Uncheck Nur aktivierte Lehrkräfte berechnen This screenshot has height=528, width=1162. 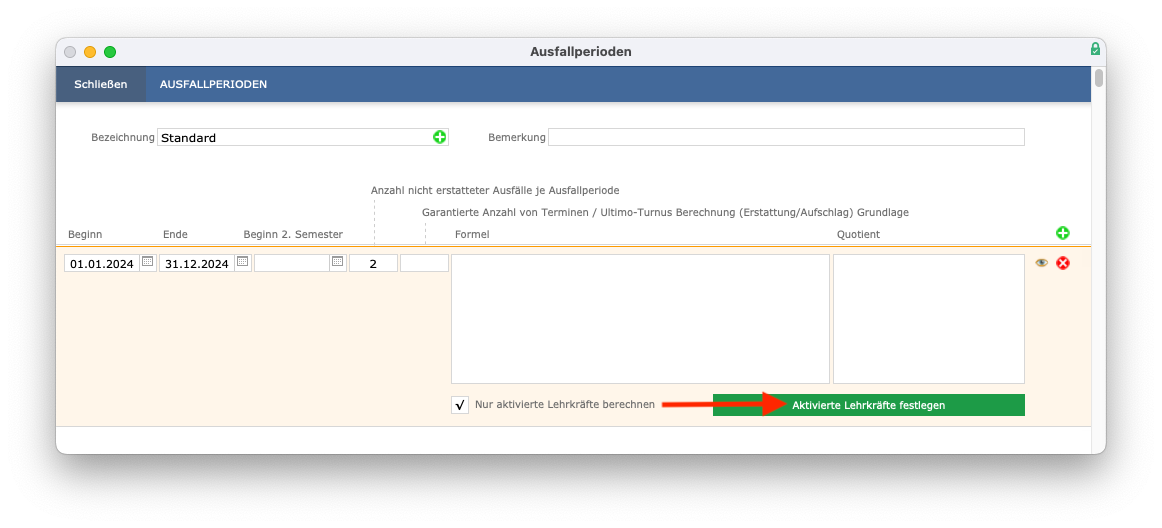click(459, 405)
